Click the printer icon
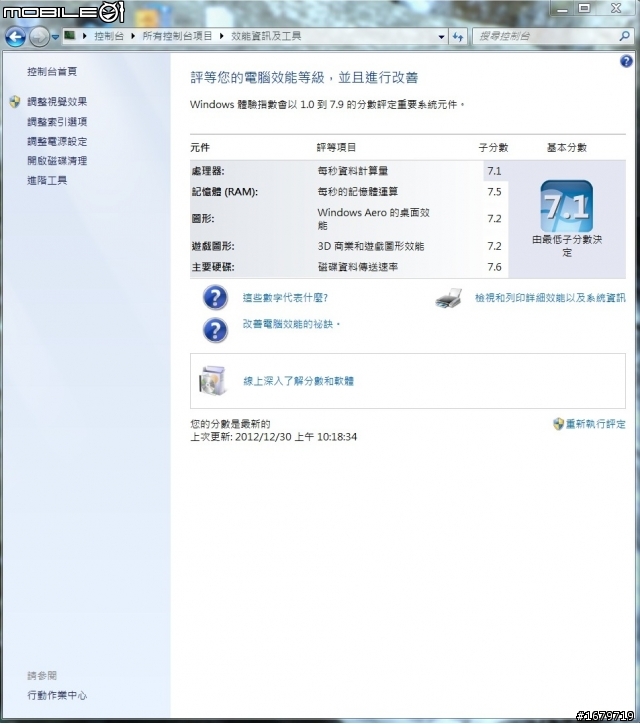Screen dimensions: 640x724 pyautogui.click(x=449, y=298)
